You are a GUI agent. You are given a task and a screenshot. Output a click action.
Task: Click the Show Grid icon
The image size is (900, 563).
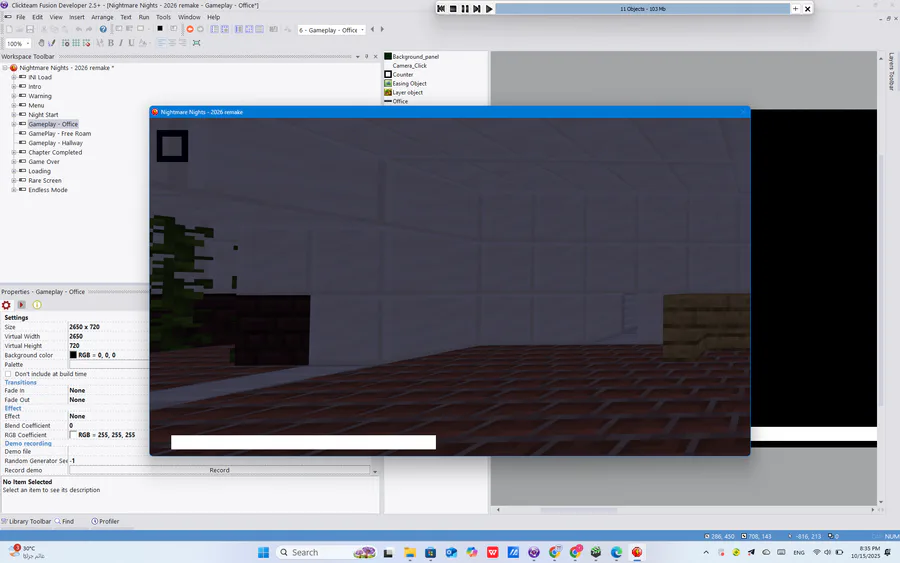(x=76, y=43)
